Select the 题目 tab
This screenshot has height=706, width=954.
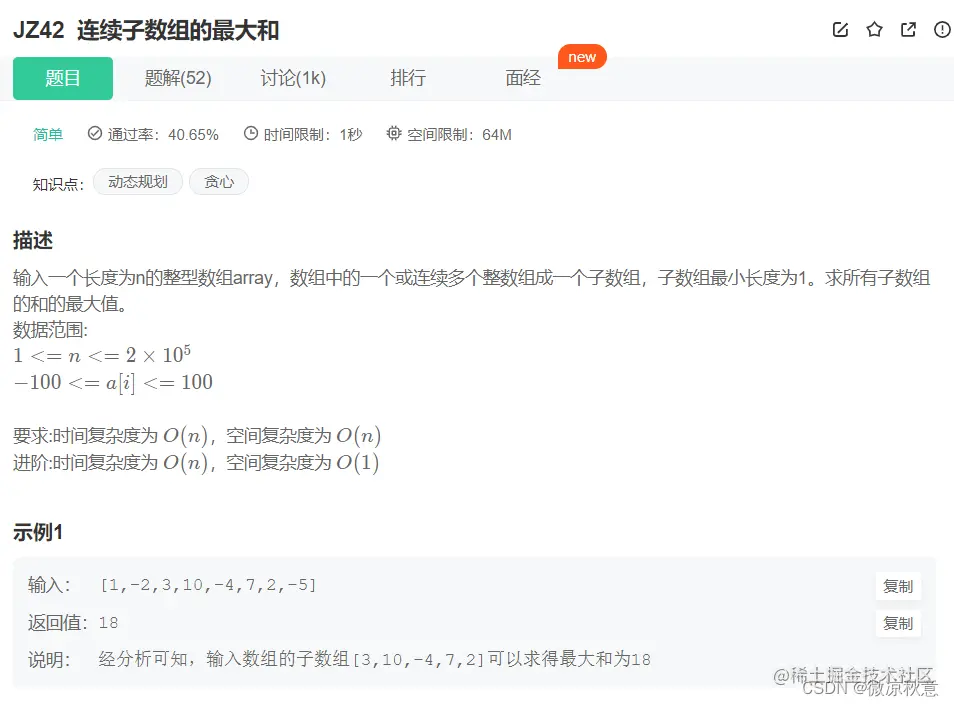click(x=62, y=78)
